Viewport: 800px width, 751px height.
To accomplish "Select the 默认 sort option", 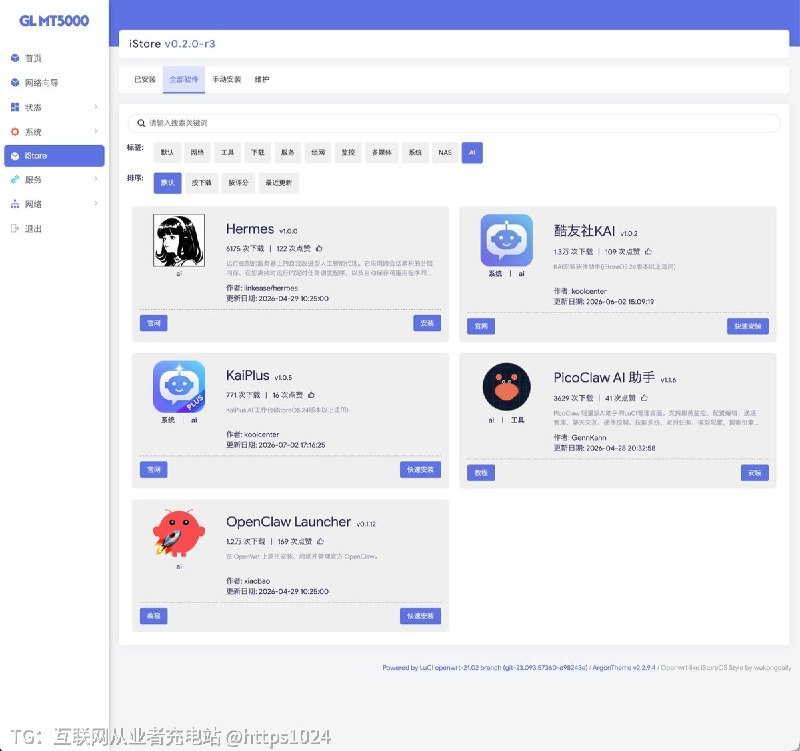I will [167, 183].
